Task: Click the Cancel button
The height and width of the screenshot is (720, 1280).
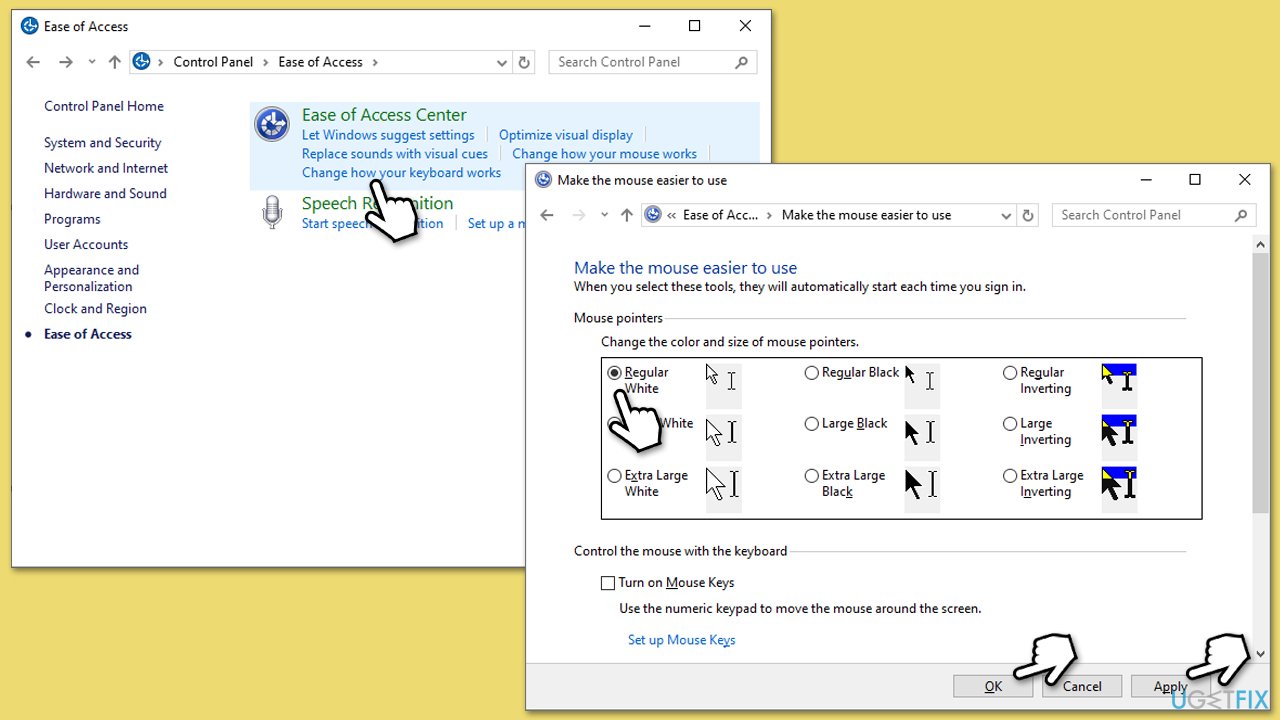Action: (1082, 686)
